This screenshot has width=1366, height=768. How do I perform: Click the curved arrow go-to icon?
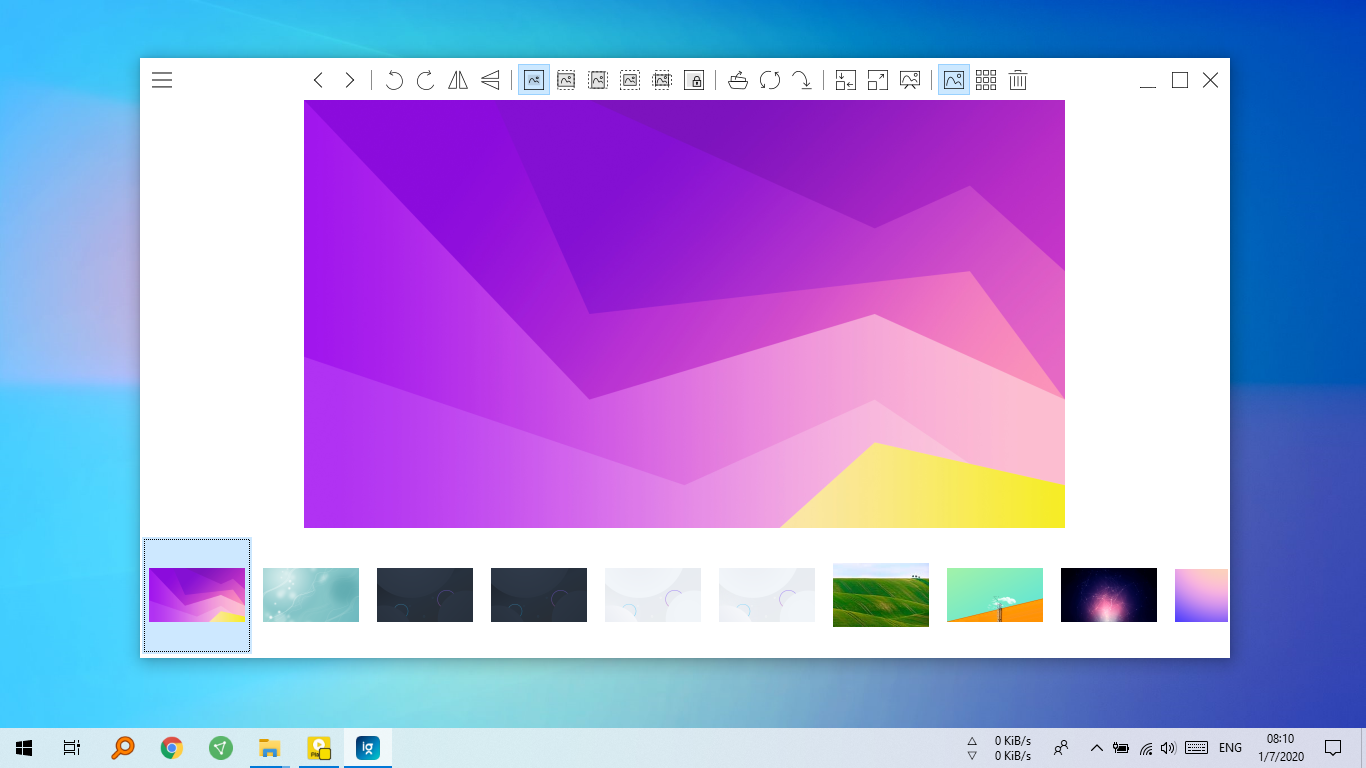802,80
